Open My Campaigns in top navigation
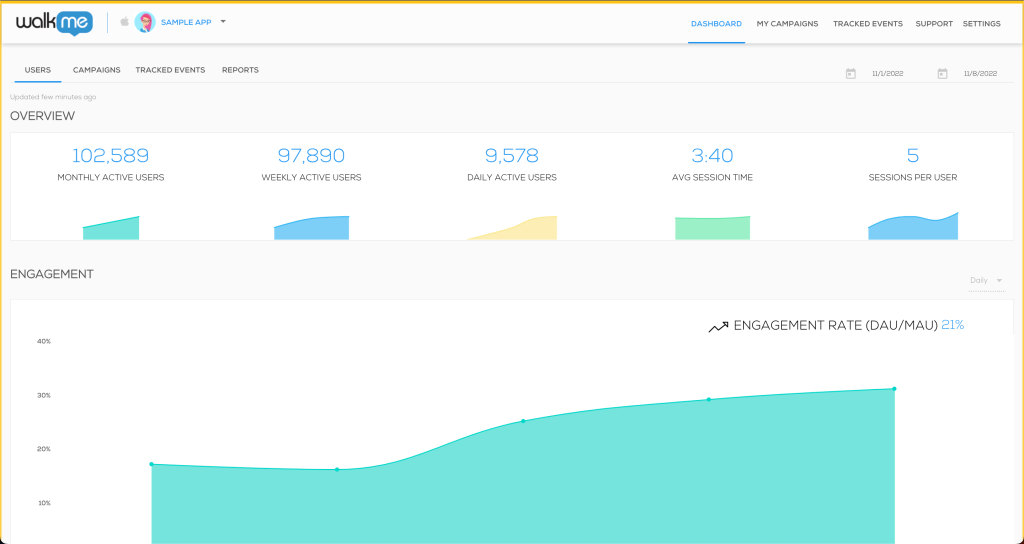The width and height of the screenshot is (1024, 544). pyautogui.click(x=787, y=23)
